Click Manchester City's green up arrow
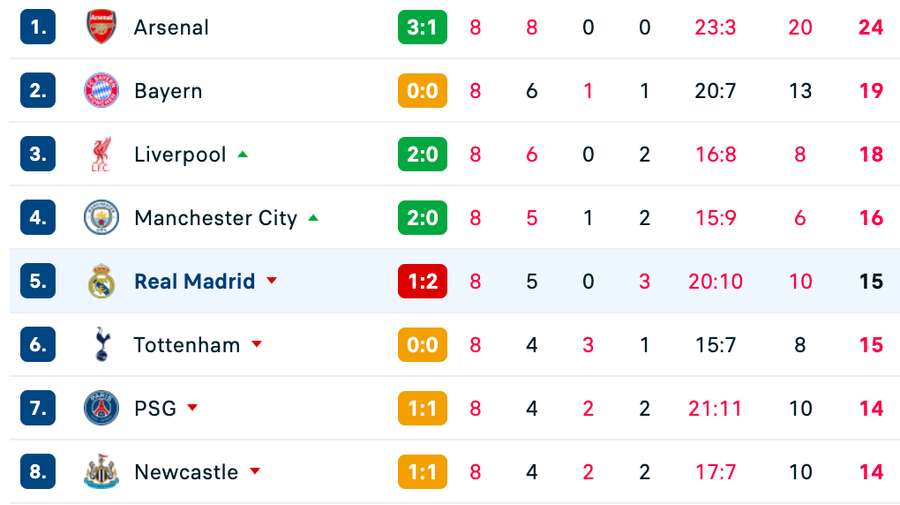The width and height of the screenshot is (900, 505). [314, 217]
